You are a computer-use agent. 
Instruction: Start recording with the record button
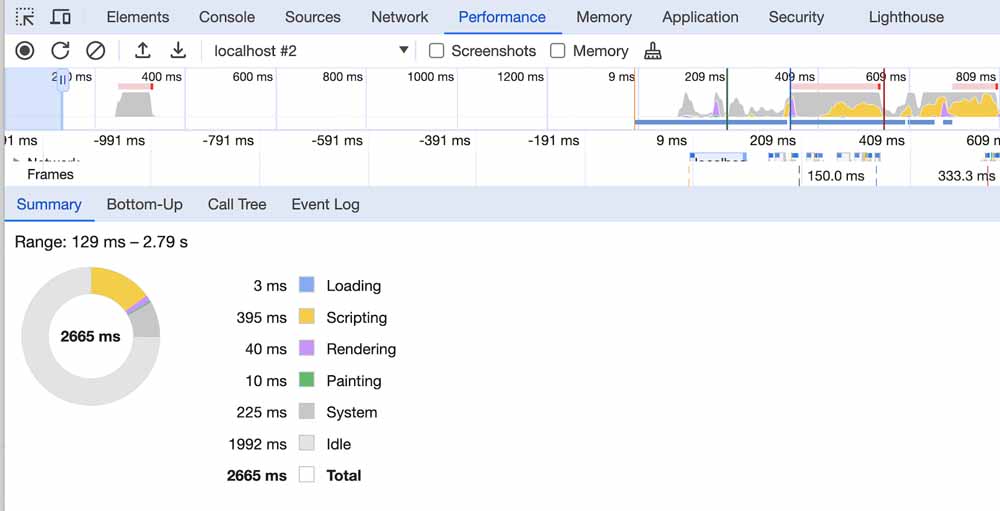tap(25, 50)
